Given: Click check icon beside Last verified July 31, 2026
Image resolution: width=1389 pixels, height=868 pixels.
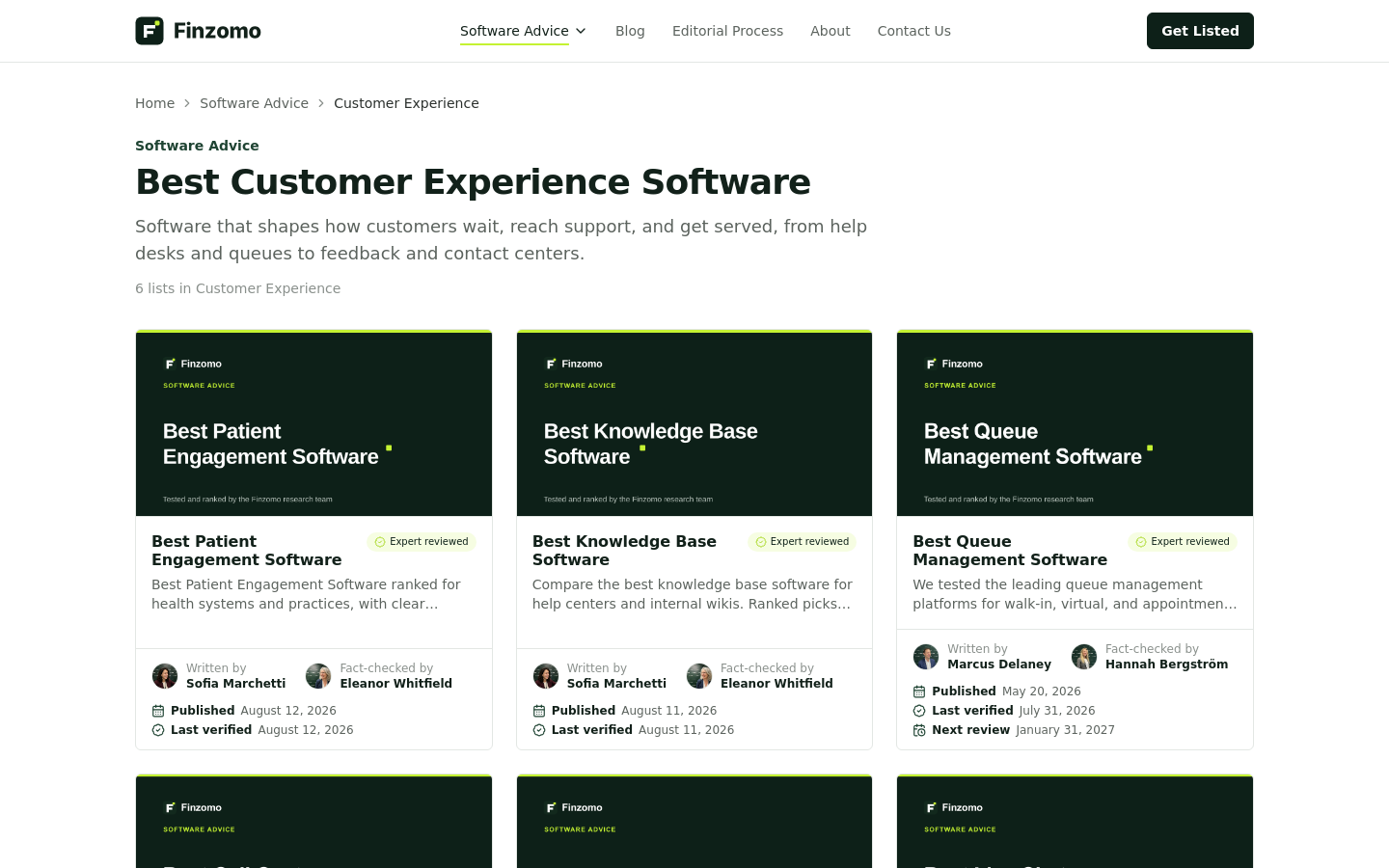Looking at the screenshot, I should pyautogui.click(x=919, y=711).
